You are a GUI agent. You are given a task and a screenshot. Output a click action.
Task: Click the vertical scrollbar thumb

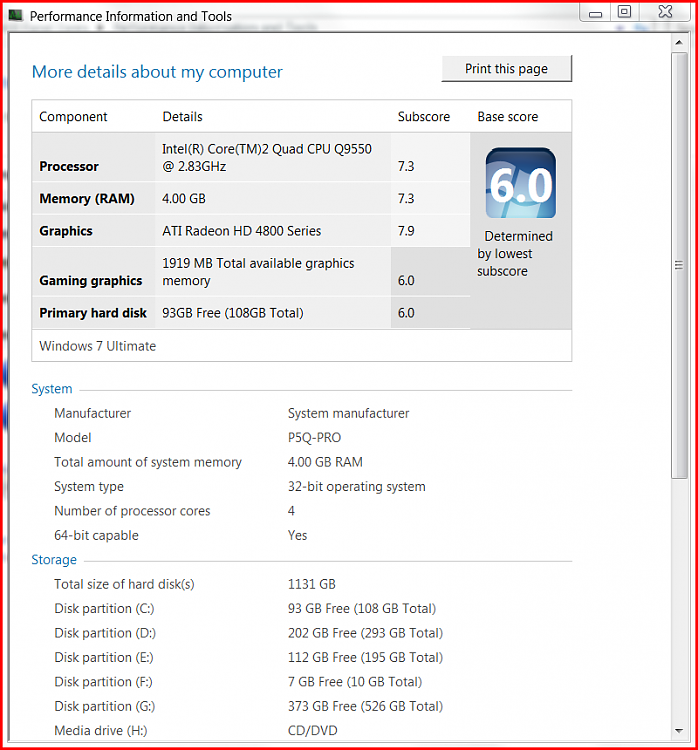click(678, 265)
